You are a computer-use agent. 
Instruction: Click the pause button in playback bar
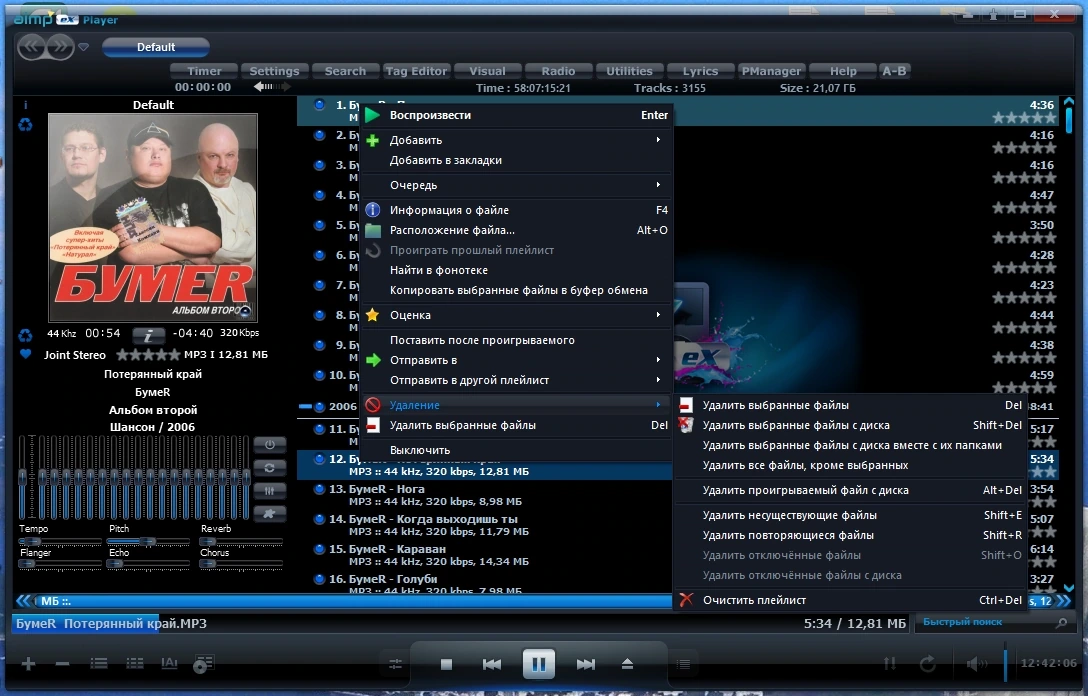[538, 663]
